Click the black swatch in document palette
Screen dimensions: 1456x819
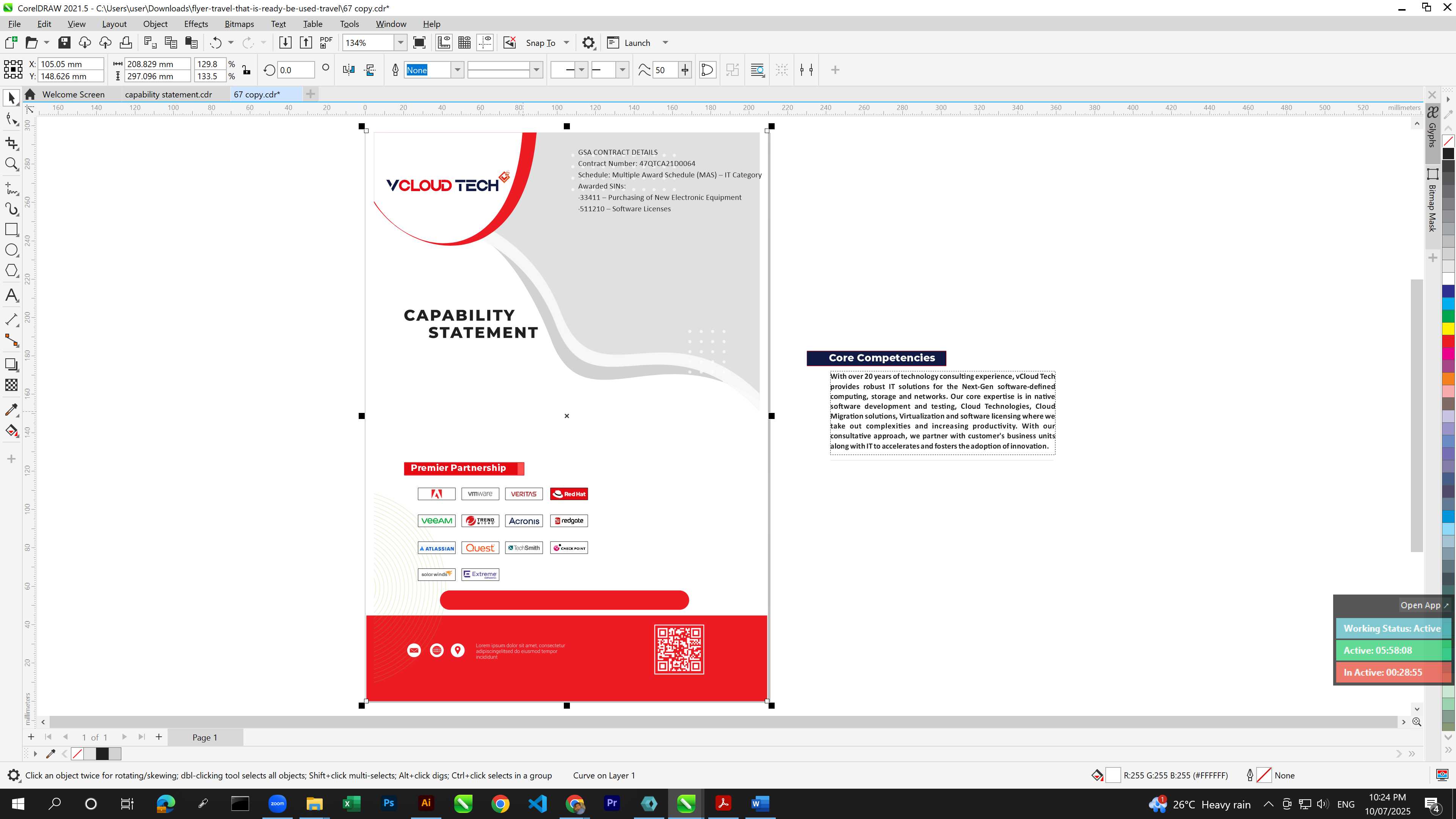click(102, 754)
